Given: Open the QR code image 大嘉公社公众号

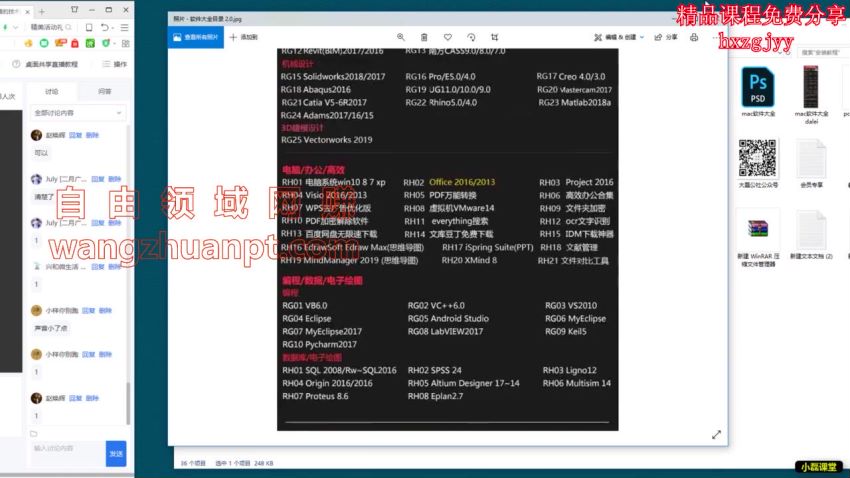Looking at the screenshot, I should 758,163.
